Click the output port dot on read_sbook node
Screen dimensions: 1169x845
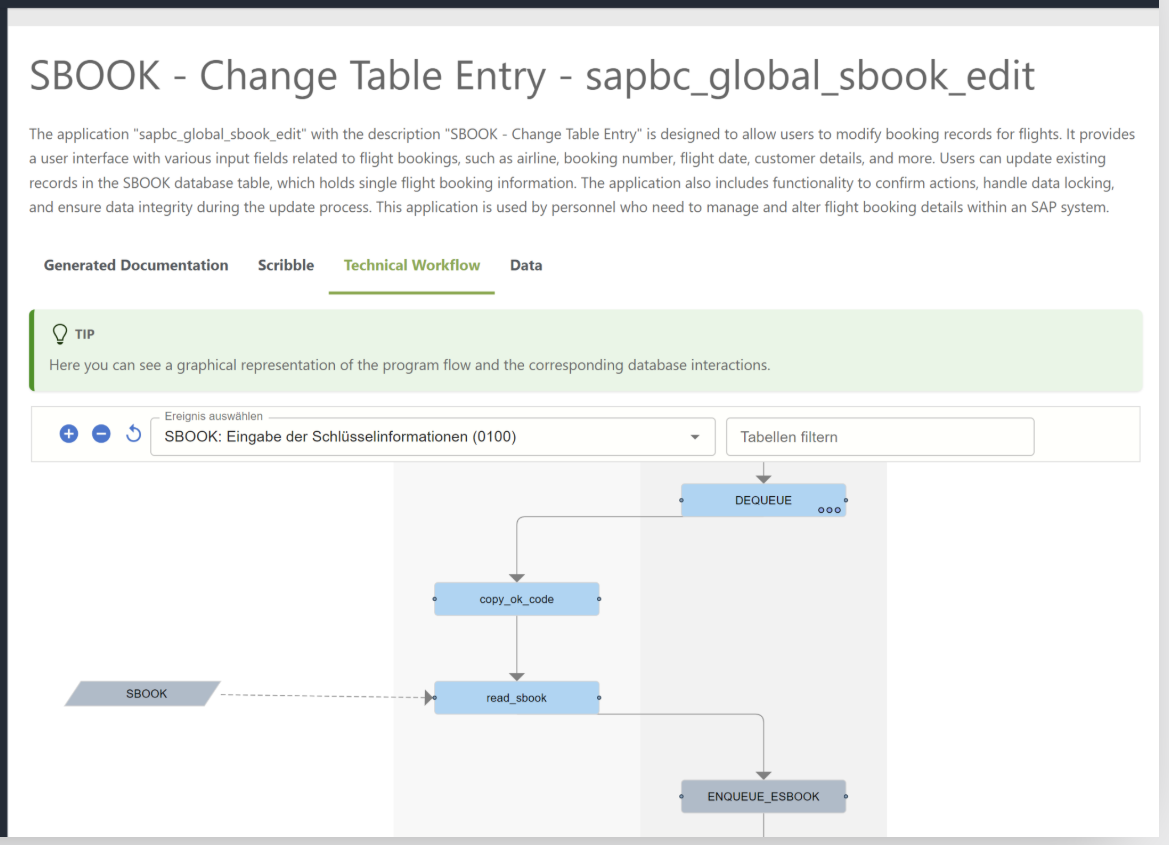pyautogui.click(x=598, y=697)
